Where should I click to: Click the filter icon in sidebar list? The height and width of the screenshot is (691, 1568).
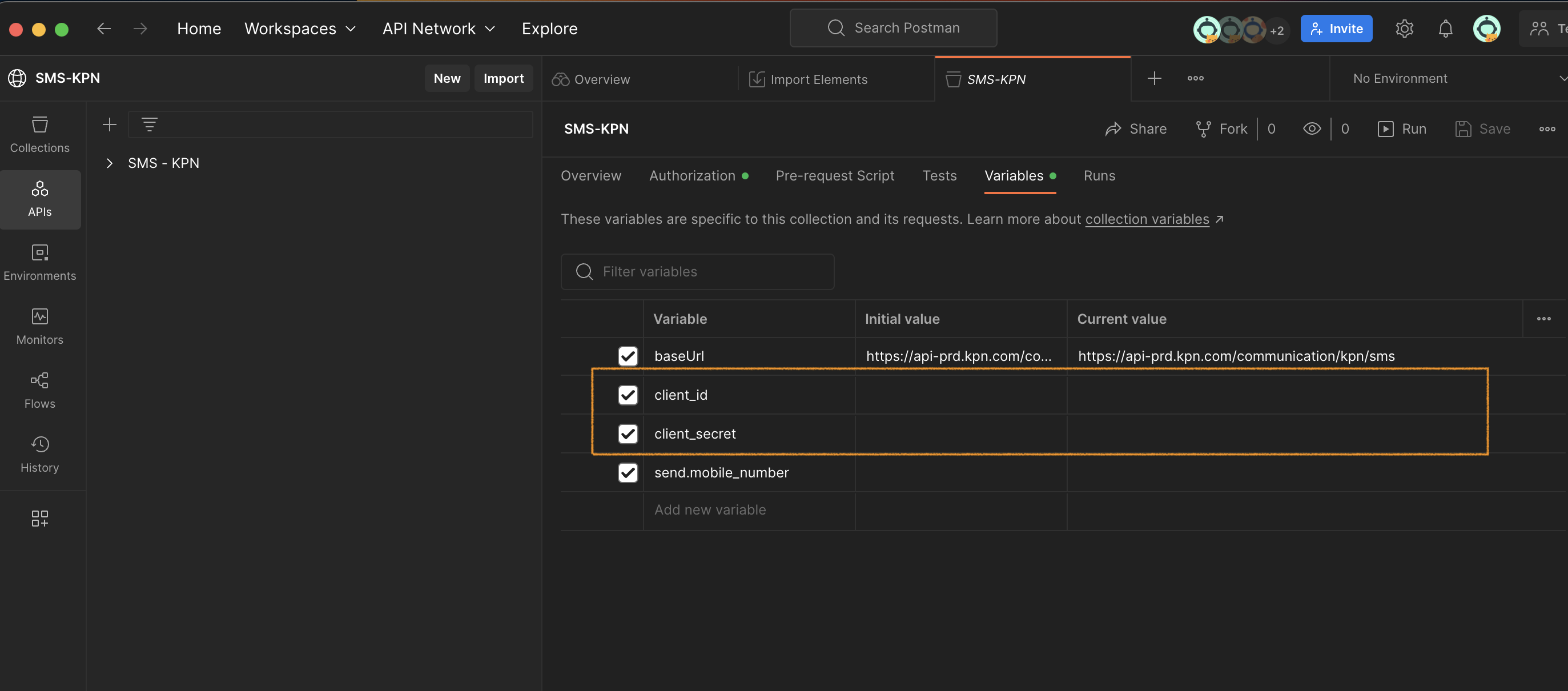coord(149,125)
